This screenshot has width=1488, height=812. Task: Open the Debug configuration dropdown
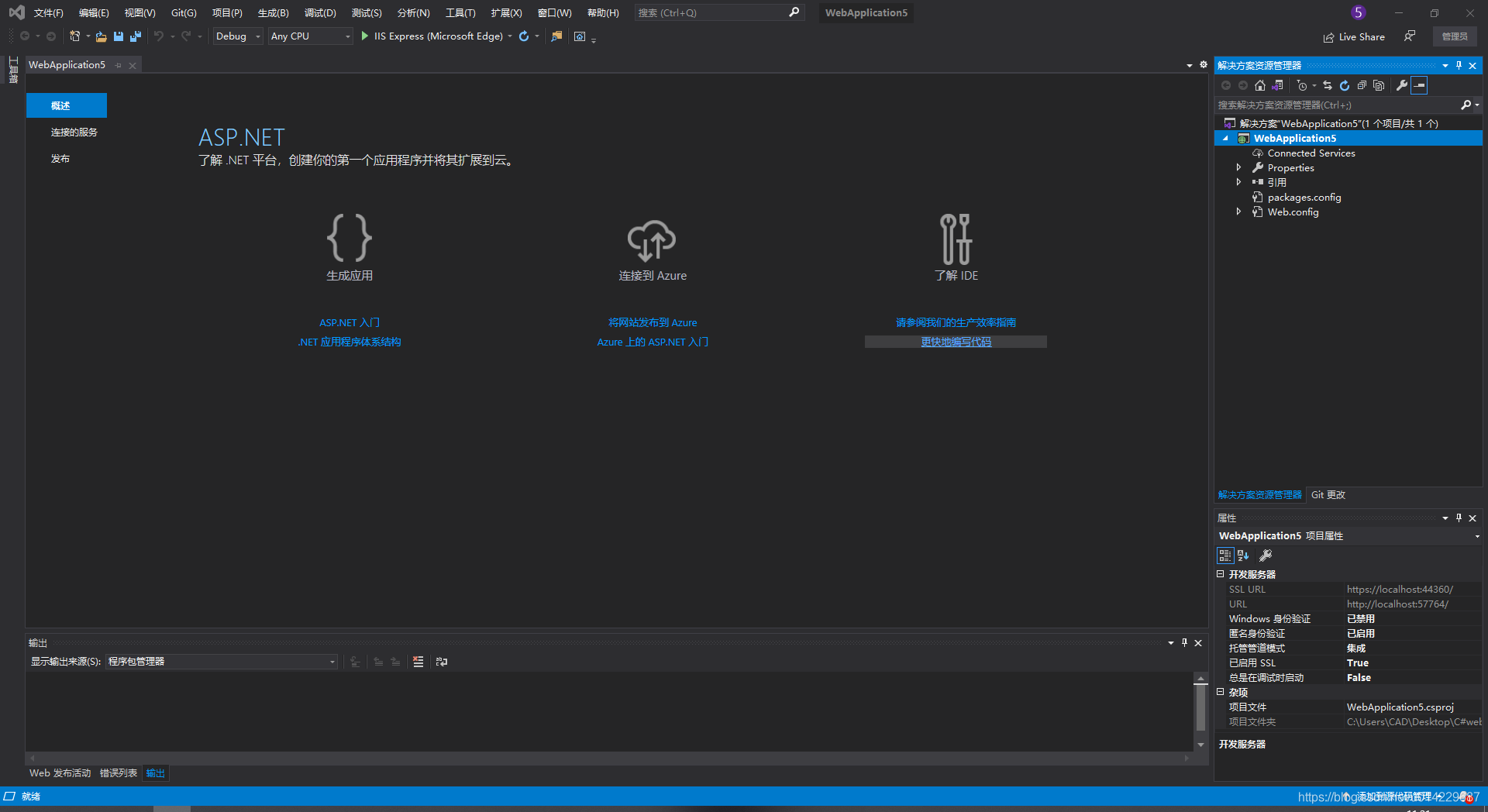point(258,36)
